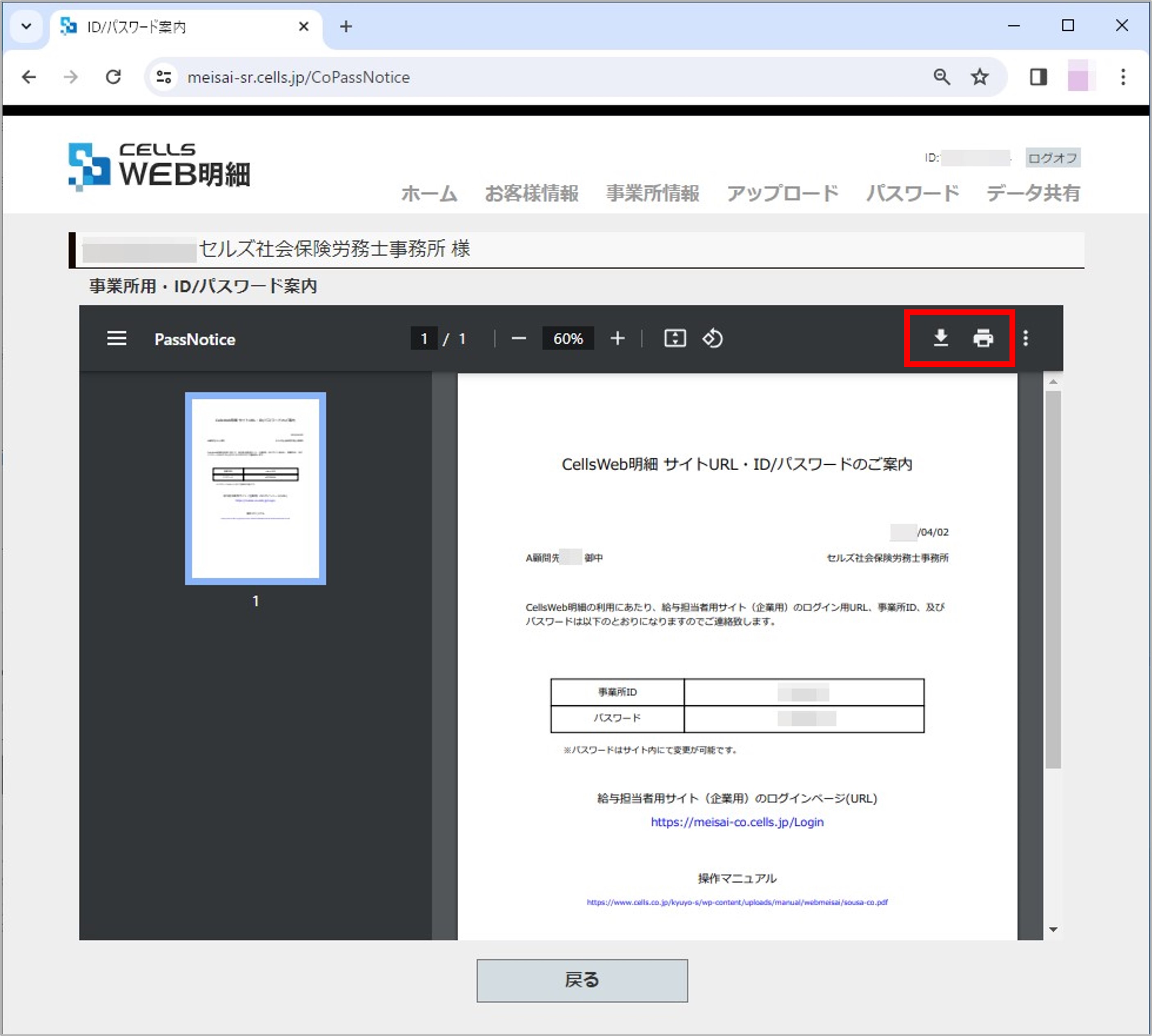
Task: Print the PDF document
Action: [x=983, y=338]
